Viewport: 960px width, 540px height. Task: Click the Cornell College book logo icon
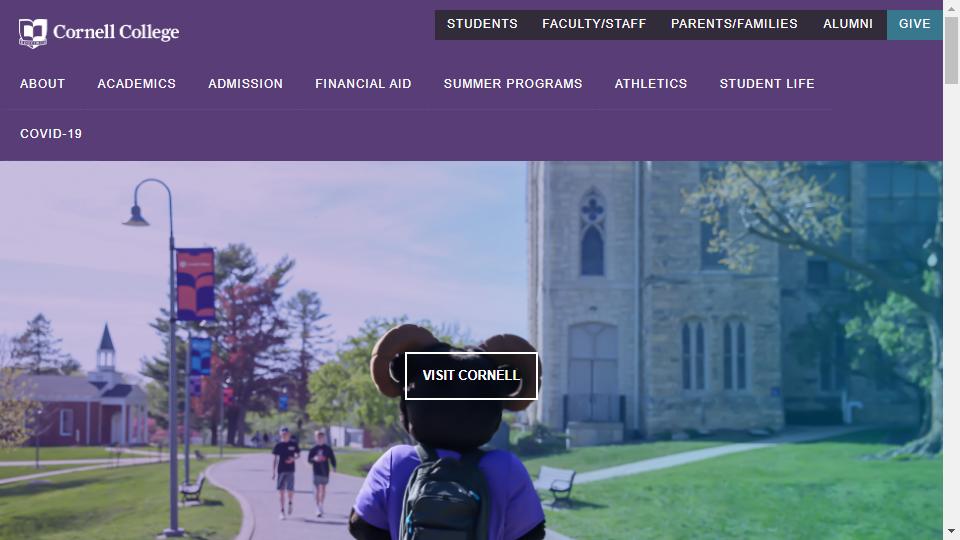32,33
